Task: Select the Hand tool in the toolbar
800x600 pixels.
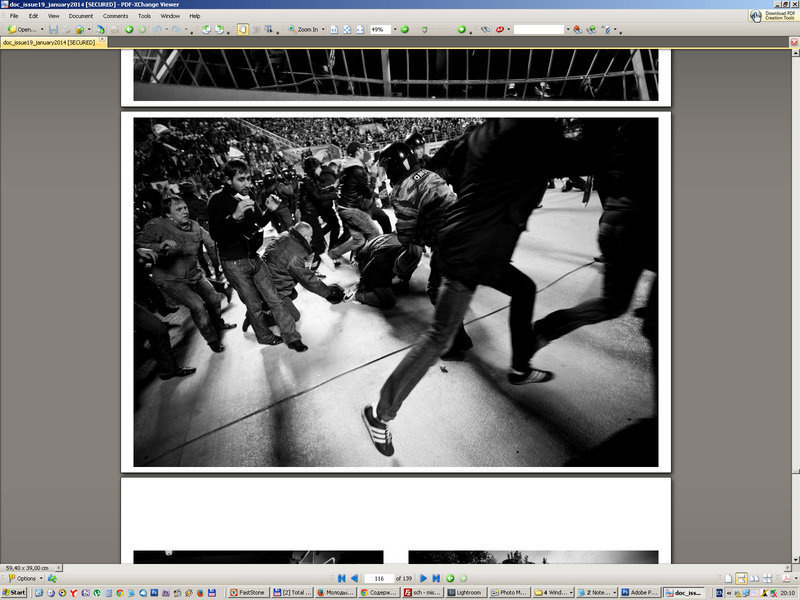Action: point(242,31)
